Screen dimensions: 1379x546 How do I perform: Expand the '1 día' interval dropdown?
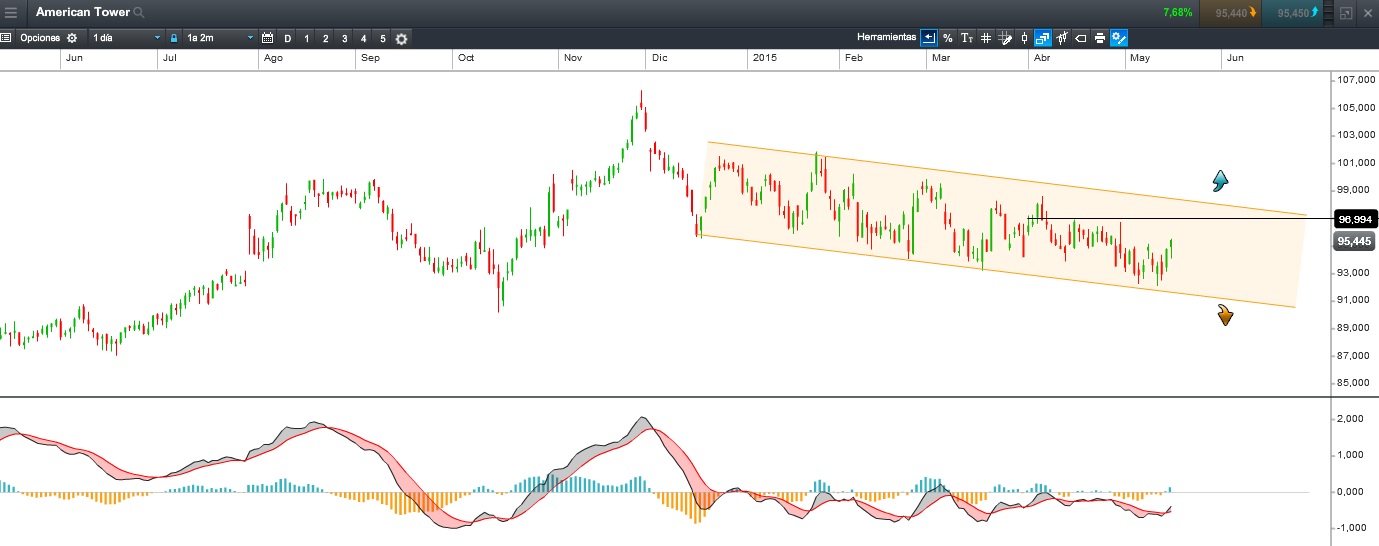pyautogui.click(x=126, y=38)
